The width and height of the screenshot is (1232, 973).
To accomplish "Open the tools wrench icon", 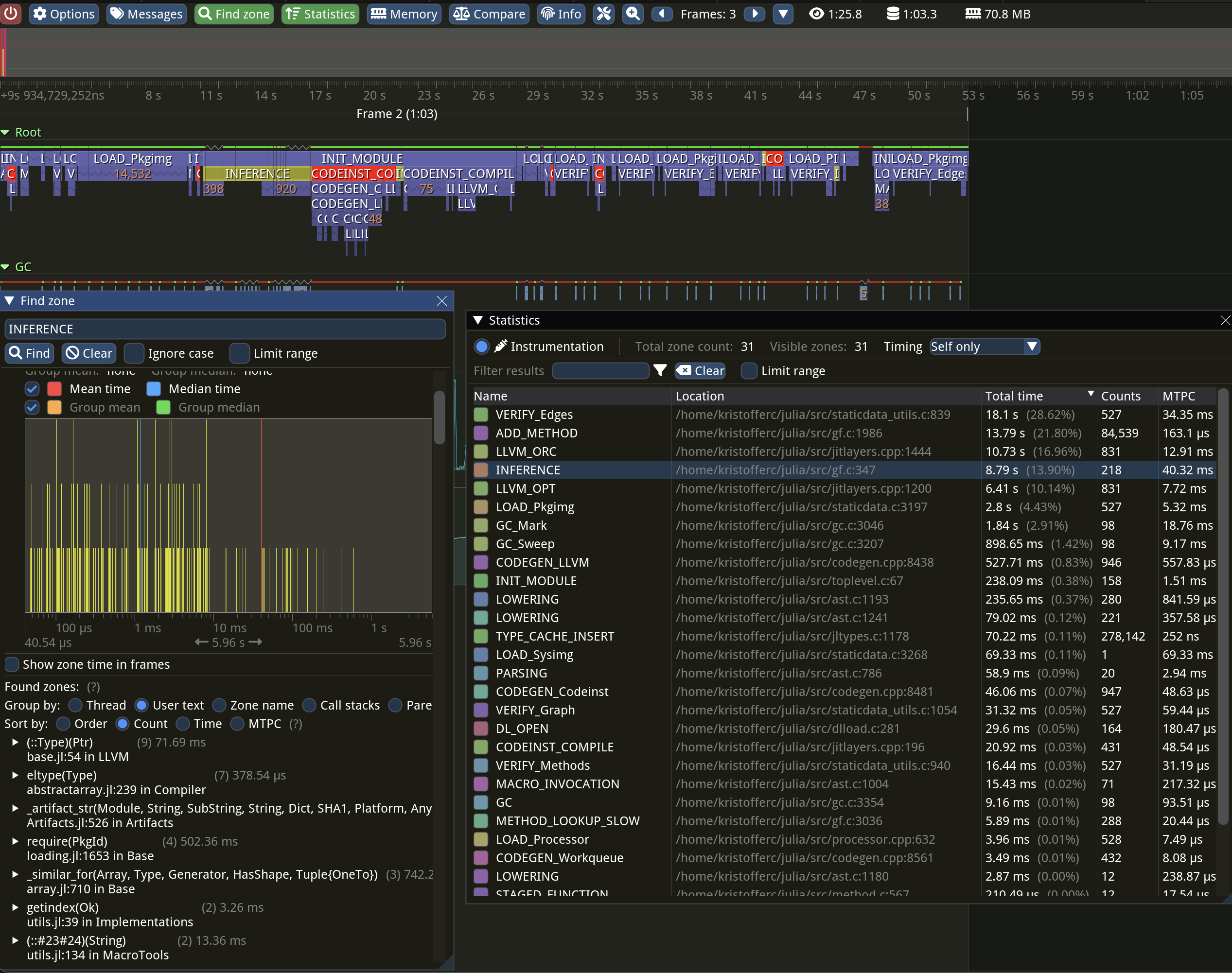I will 603,14.
